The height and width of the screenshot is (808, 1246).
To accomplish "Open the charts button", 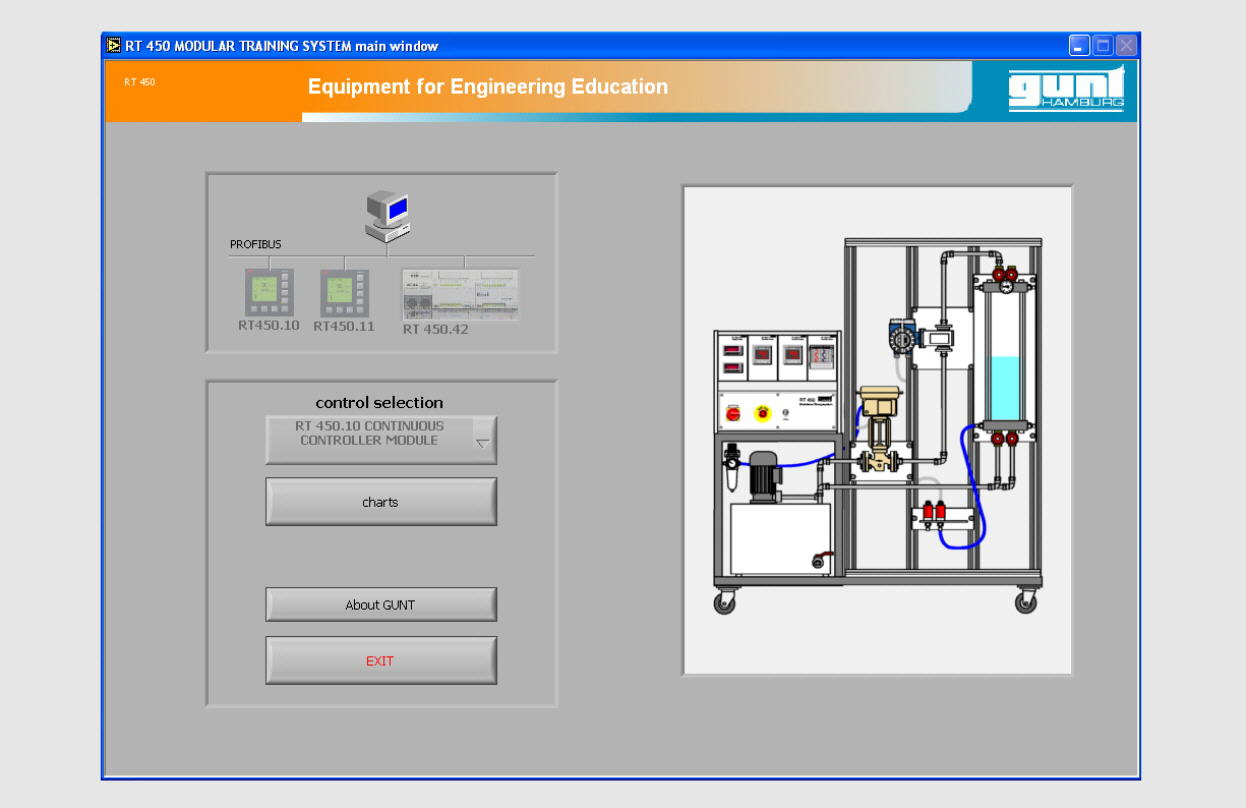I will pos(381,501).
